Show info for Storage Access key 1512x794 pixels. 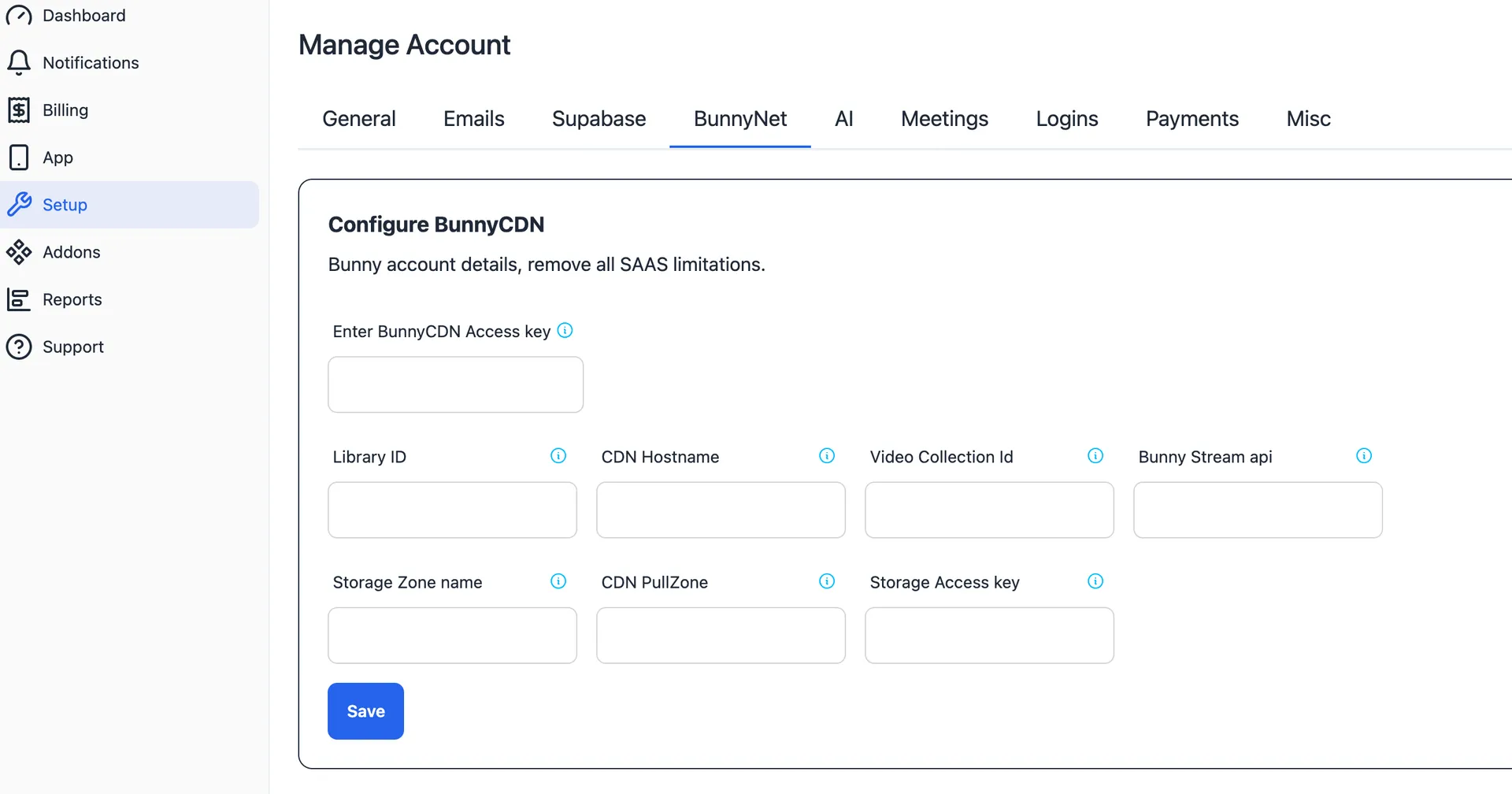[x=1095, y=581]
